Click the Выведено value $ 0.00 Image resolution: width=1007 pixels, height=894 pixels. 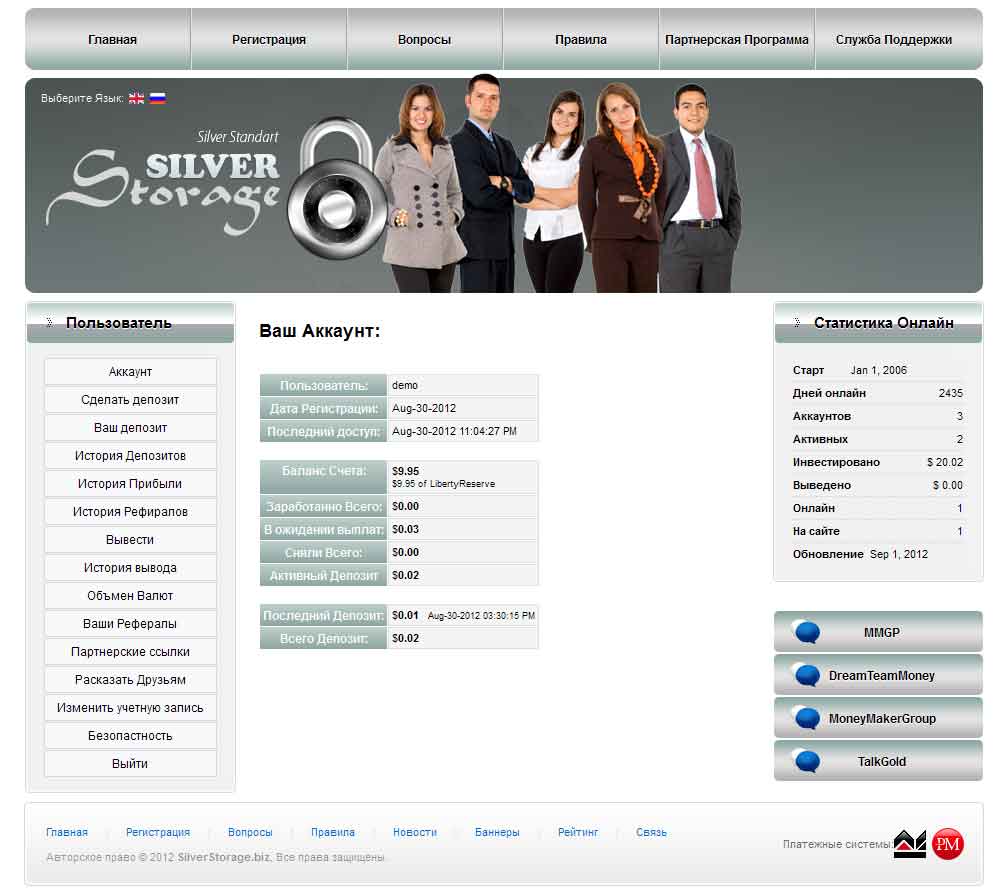click(x=948, y=486)
